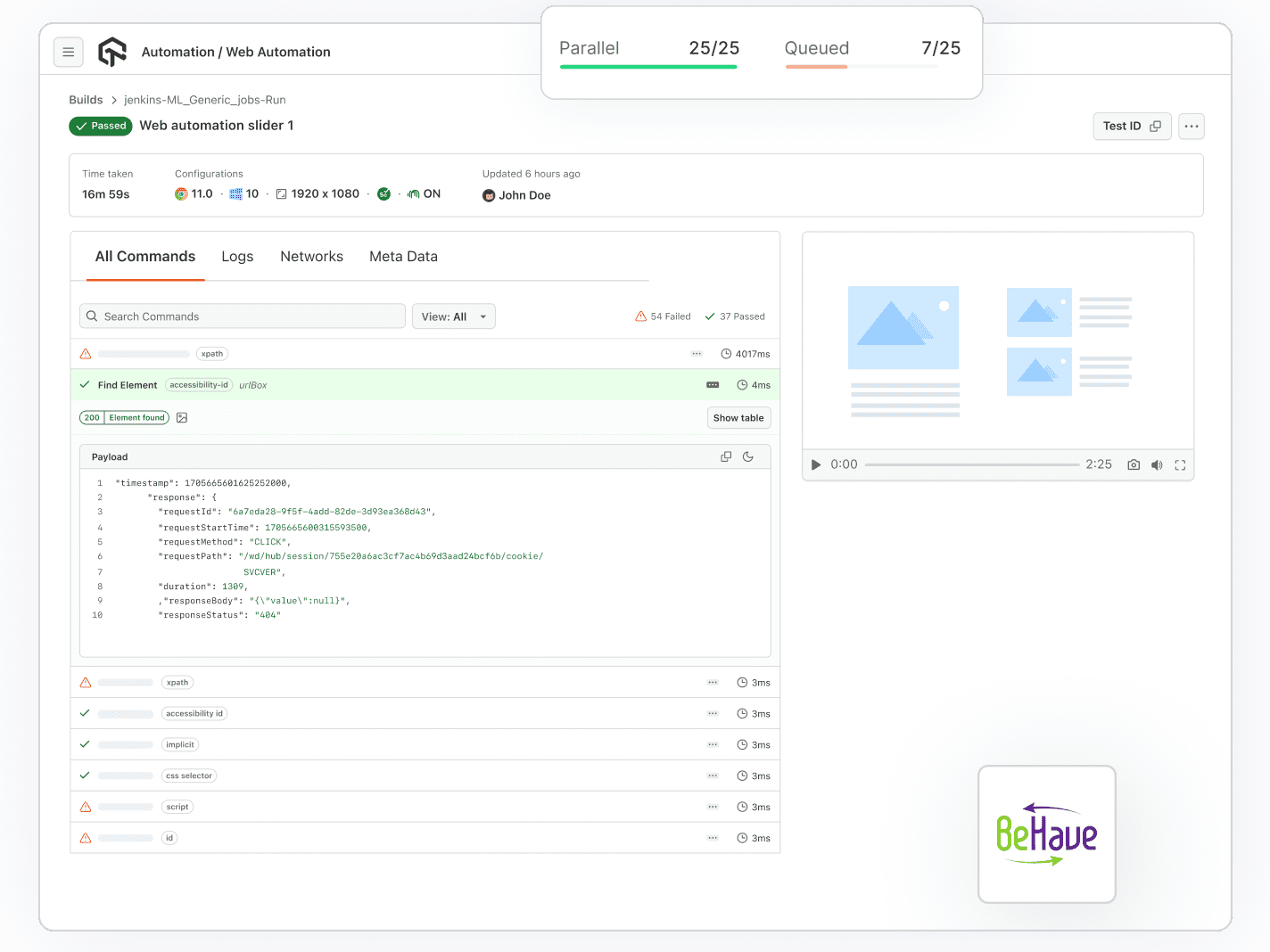Copy the Payload content using the copy icon
Viewport: 1270px width, 952px height.
click(x=726, y=455)
